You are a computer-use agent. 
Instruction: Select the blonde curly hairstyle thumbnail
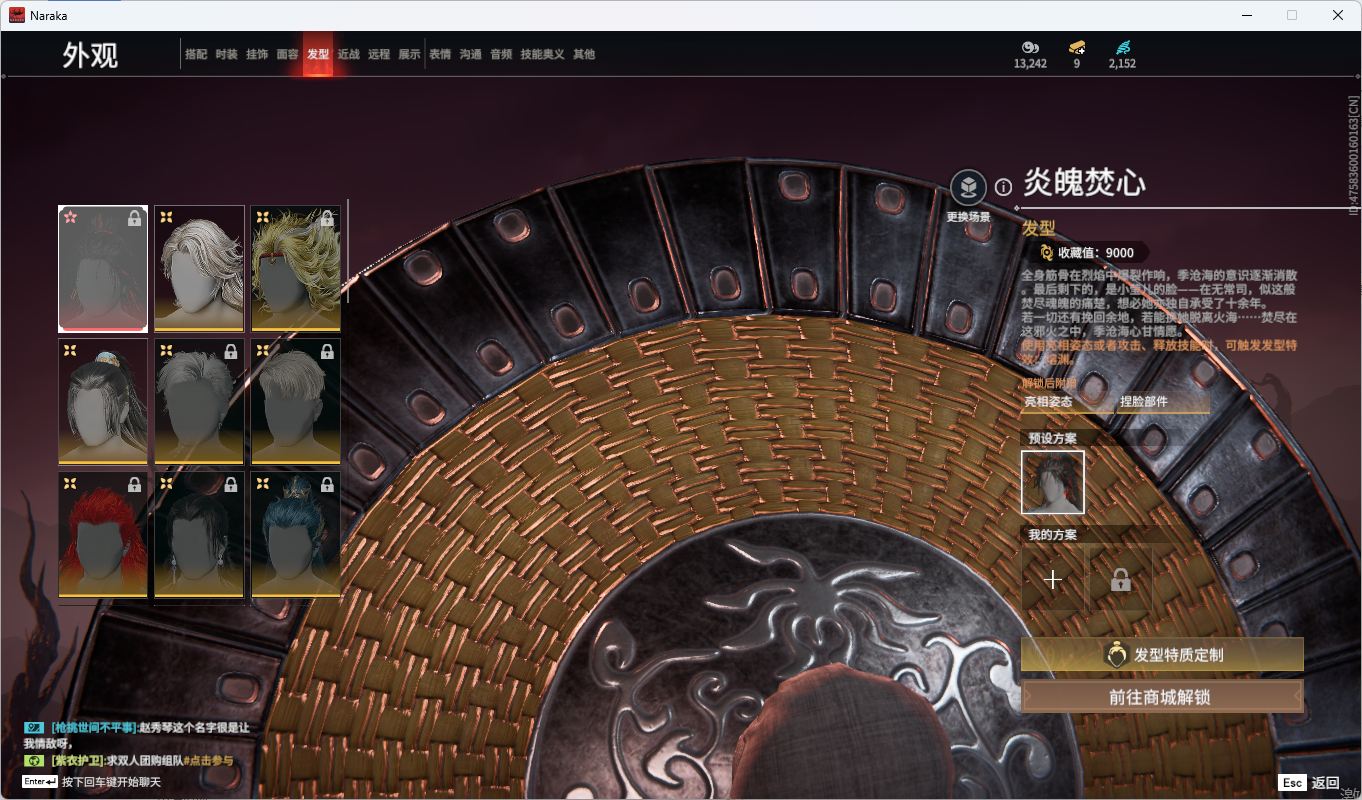[295, 268]
